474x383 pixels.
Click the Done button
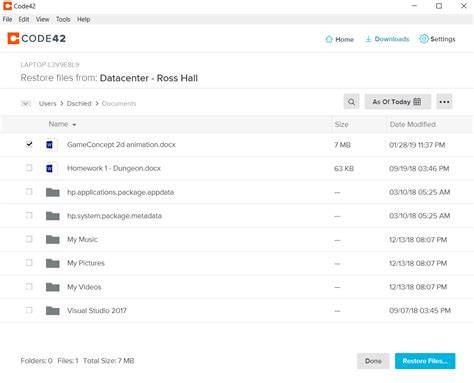[373, 361]
